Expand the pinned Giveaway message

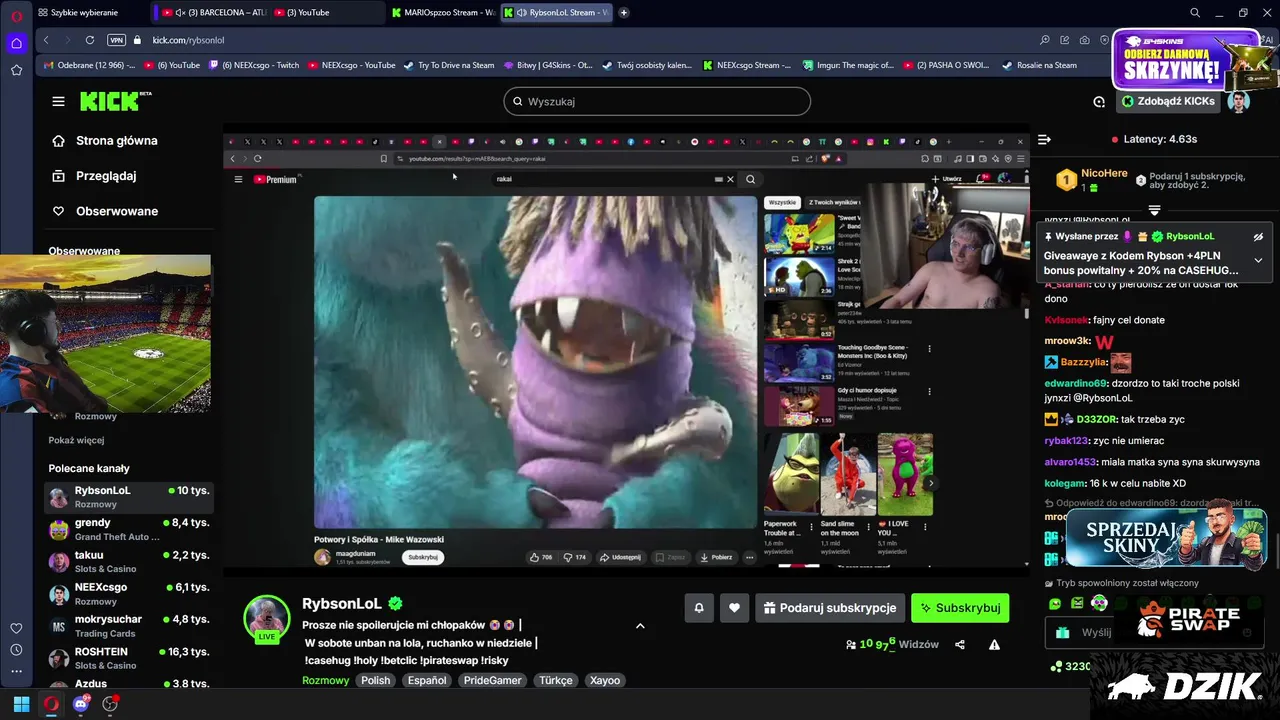1258,260
